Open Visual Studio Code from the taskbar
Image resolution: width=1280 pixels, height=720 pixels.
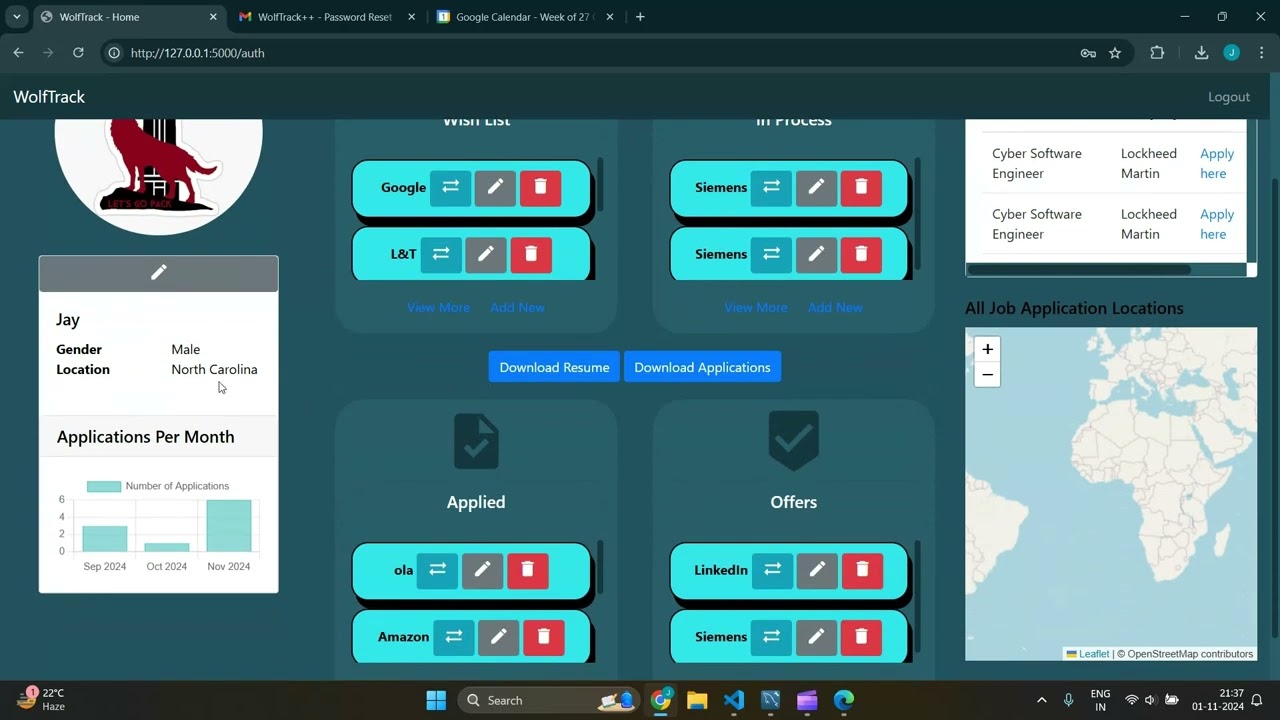pos(733,700)
